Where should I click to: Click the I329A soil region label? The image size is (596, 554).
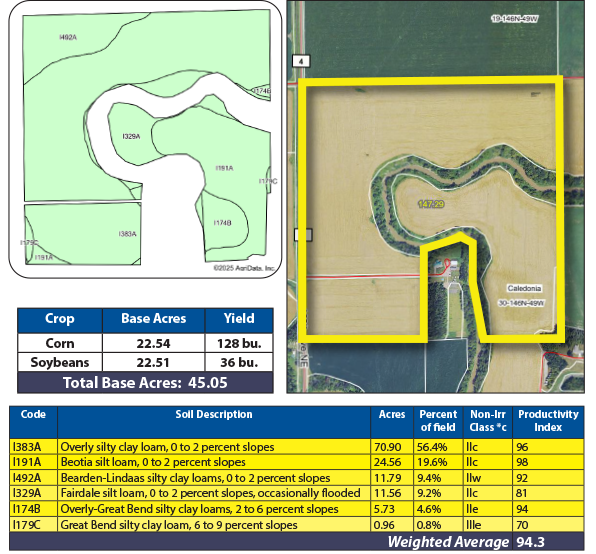[x=131, y=136]
